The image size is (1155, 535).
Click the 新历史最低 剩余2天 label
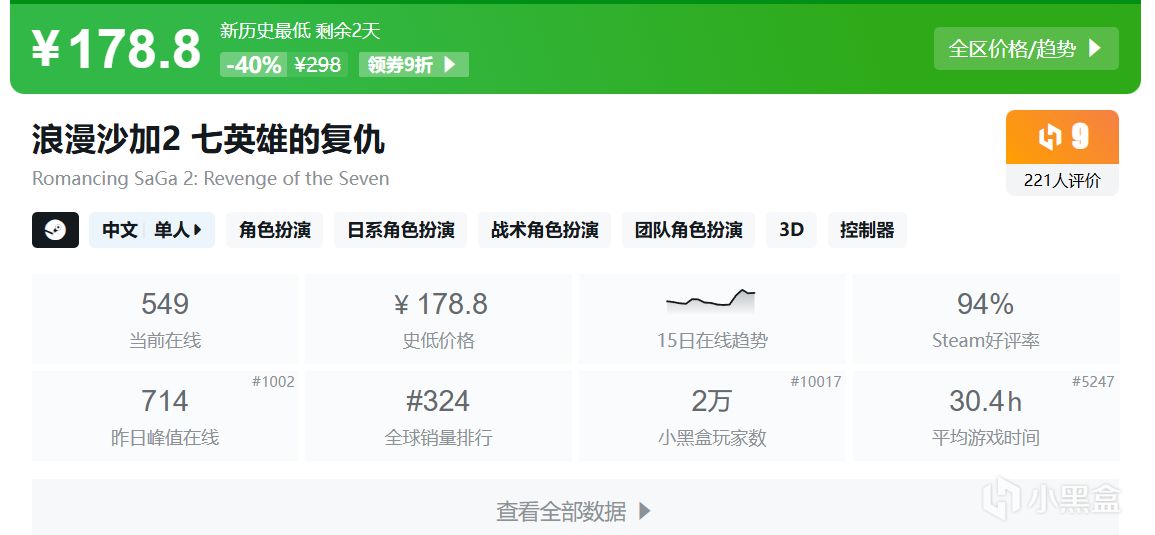[300, 31]
